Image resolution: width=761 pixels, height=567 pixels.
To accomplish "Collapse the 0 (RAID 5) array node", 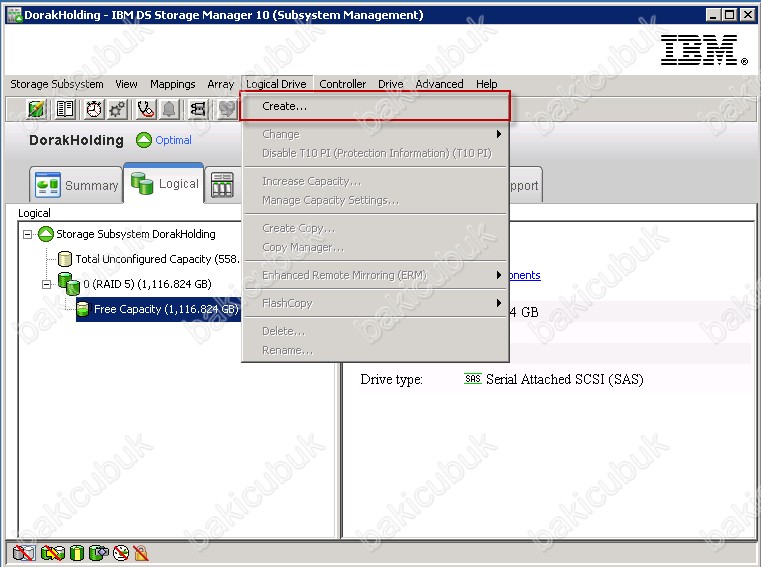I will point(47,284).
